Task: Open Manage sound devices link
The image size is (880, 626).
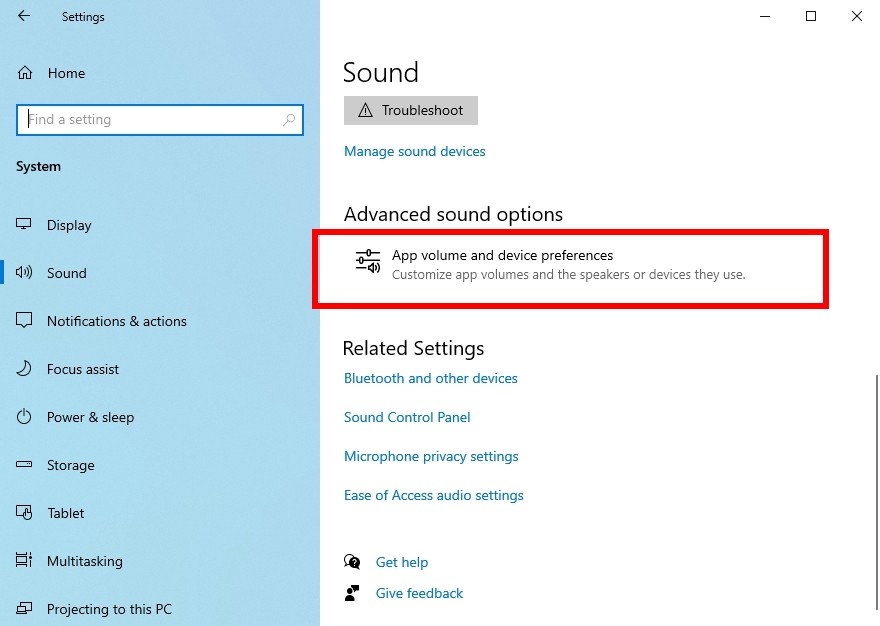Action: point(415,151)
